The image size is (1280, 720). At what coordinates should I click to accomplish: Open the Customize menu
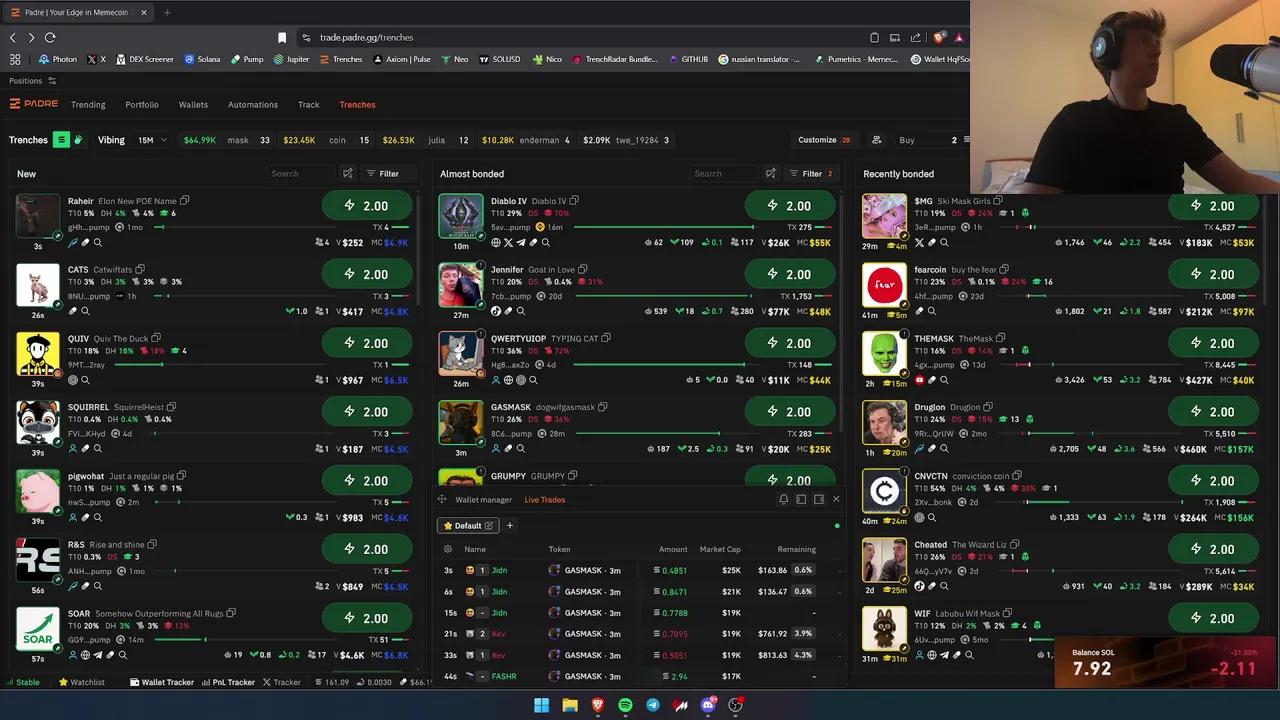coord(824,140)
